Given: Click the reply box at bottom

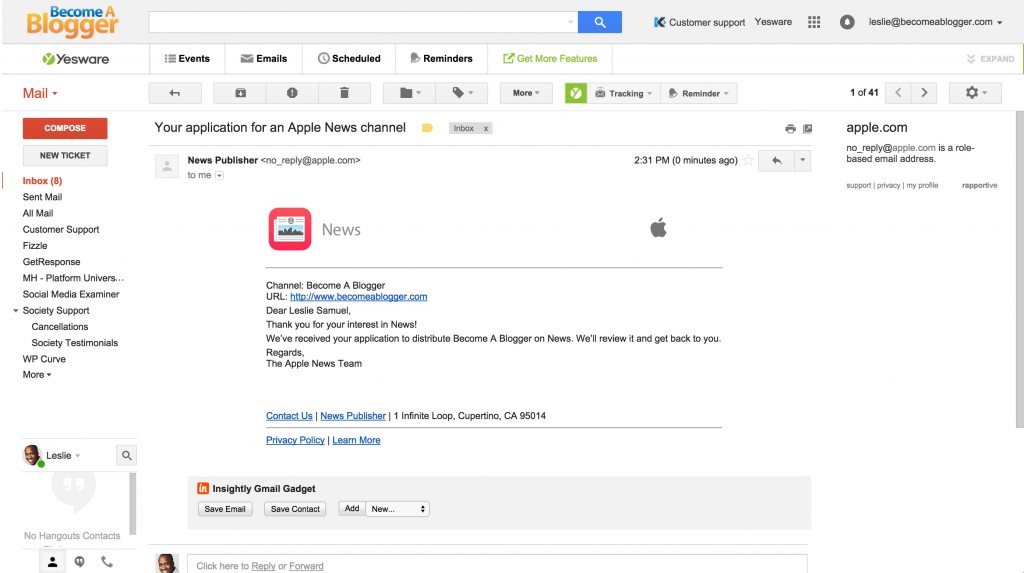Looking at the screenshot, I should 497,565.
